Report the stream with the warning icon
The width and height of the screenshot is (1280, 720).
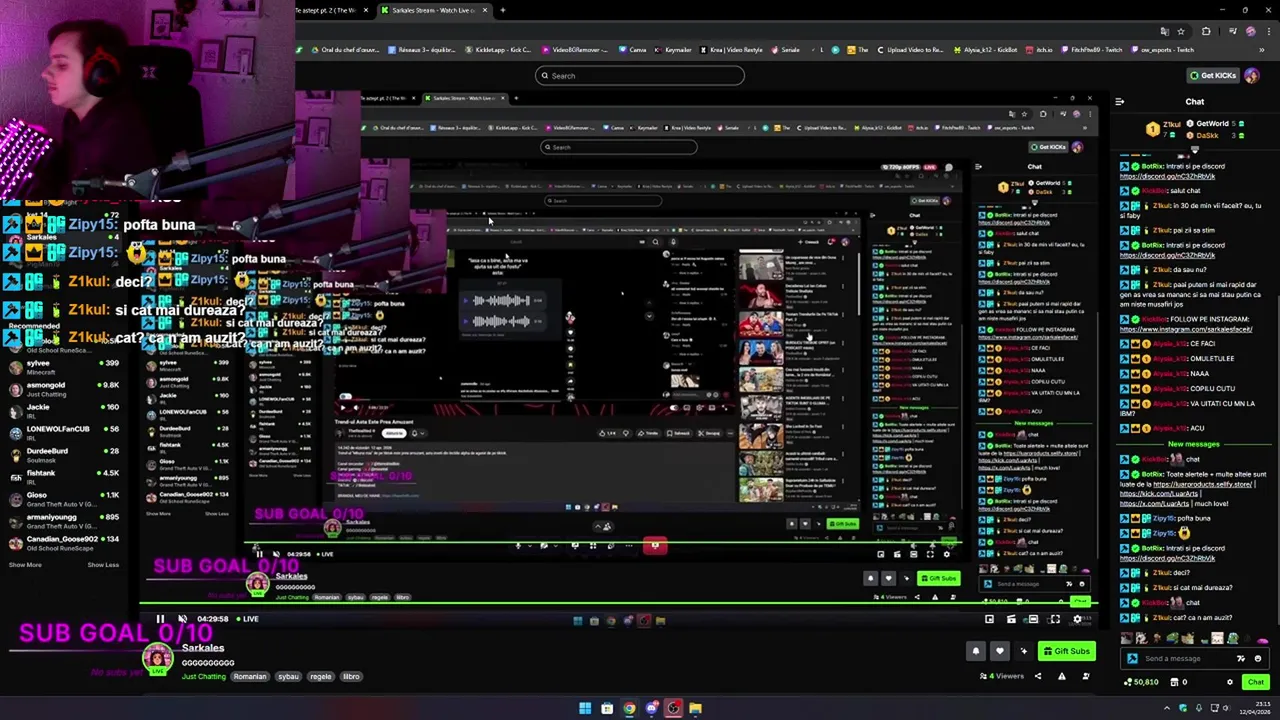(1062, 676)
